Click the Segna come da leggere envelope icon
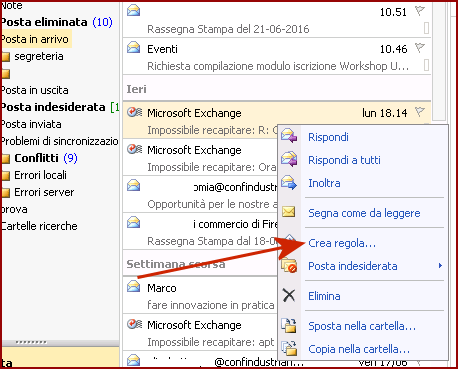This screenshot has height=369, width=458. (289, 211)
